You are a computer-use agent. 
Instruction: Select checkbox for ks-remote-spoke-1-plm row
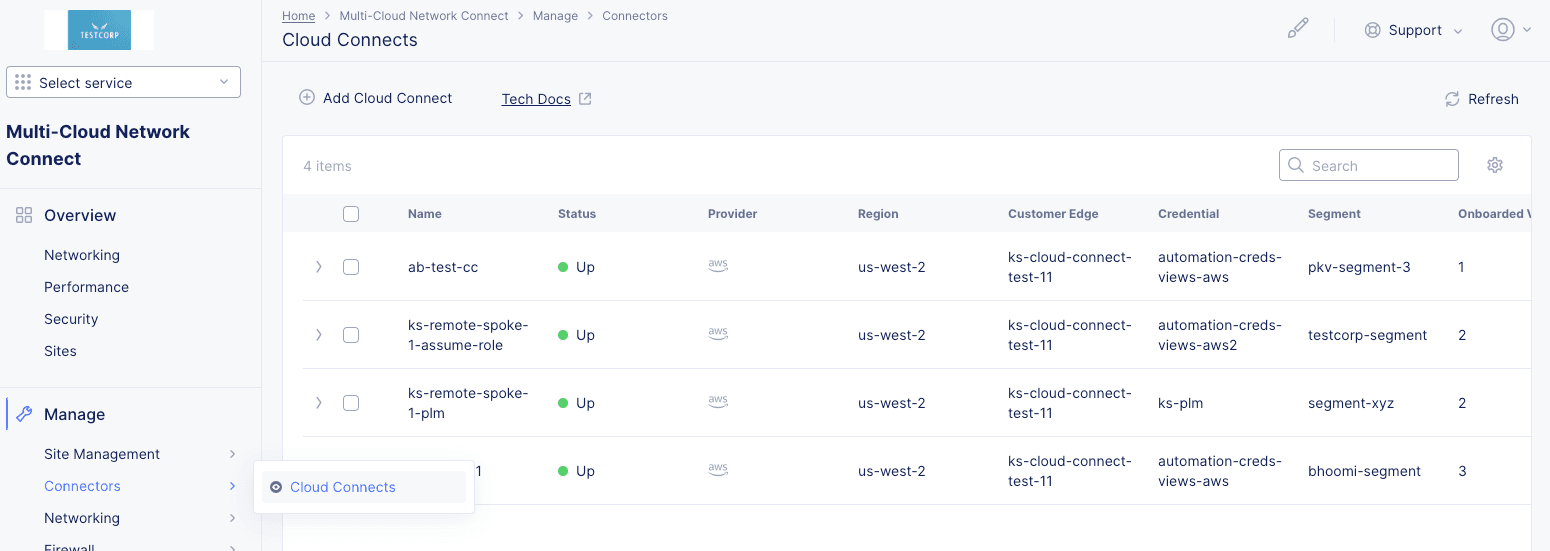pyautogui.click(x=351, y=403)
